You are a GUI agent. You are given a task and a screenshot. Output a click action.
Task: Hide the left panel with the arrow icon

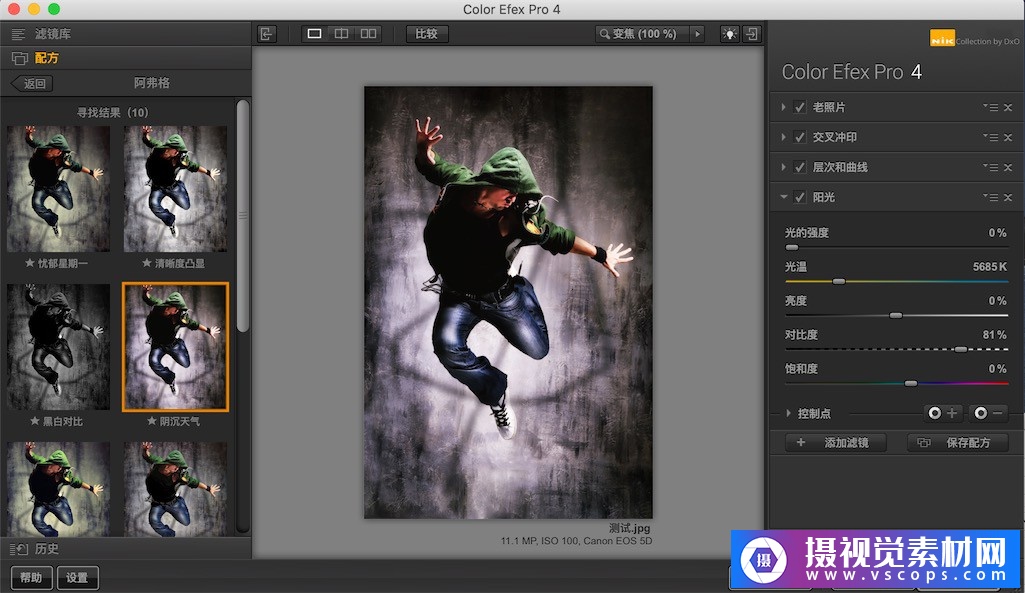(x=266, y=34)
